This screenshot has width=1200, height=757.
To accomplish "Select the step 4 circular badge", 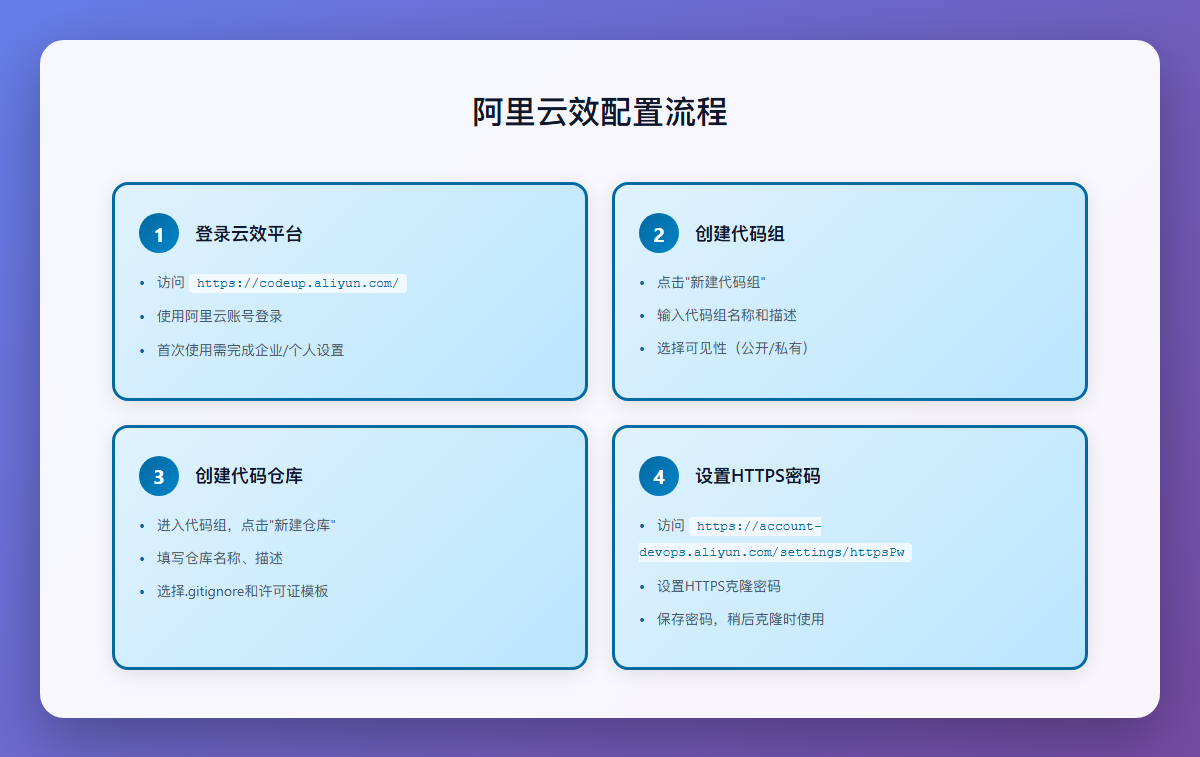I will click(x=658, y=477).
